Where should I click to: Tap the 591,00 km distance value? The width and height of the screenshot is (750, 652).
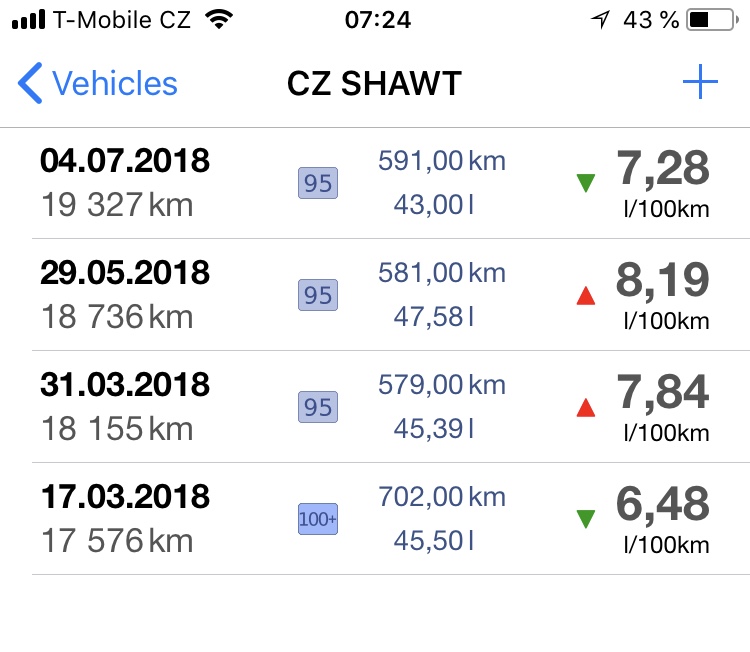pos(441,161)
